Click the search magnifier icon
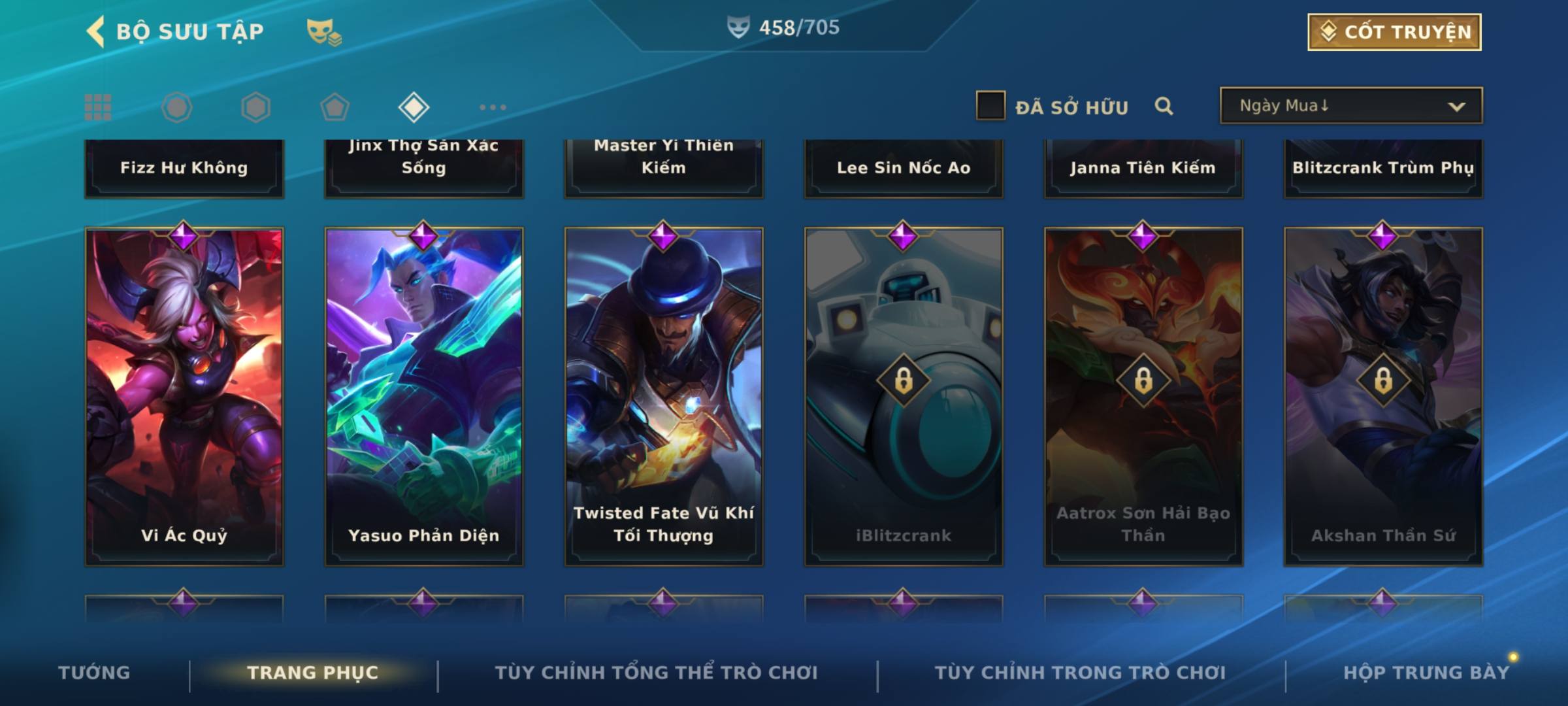The width and height of the screenshot is (1568, 706). tap(1164, 106)
